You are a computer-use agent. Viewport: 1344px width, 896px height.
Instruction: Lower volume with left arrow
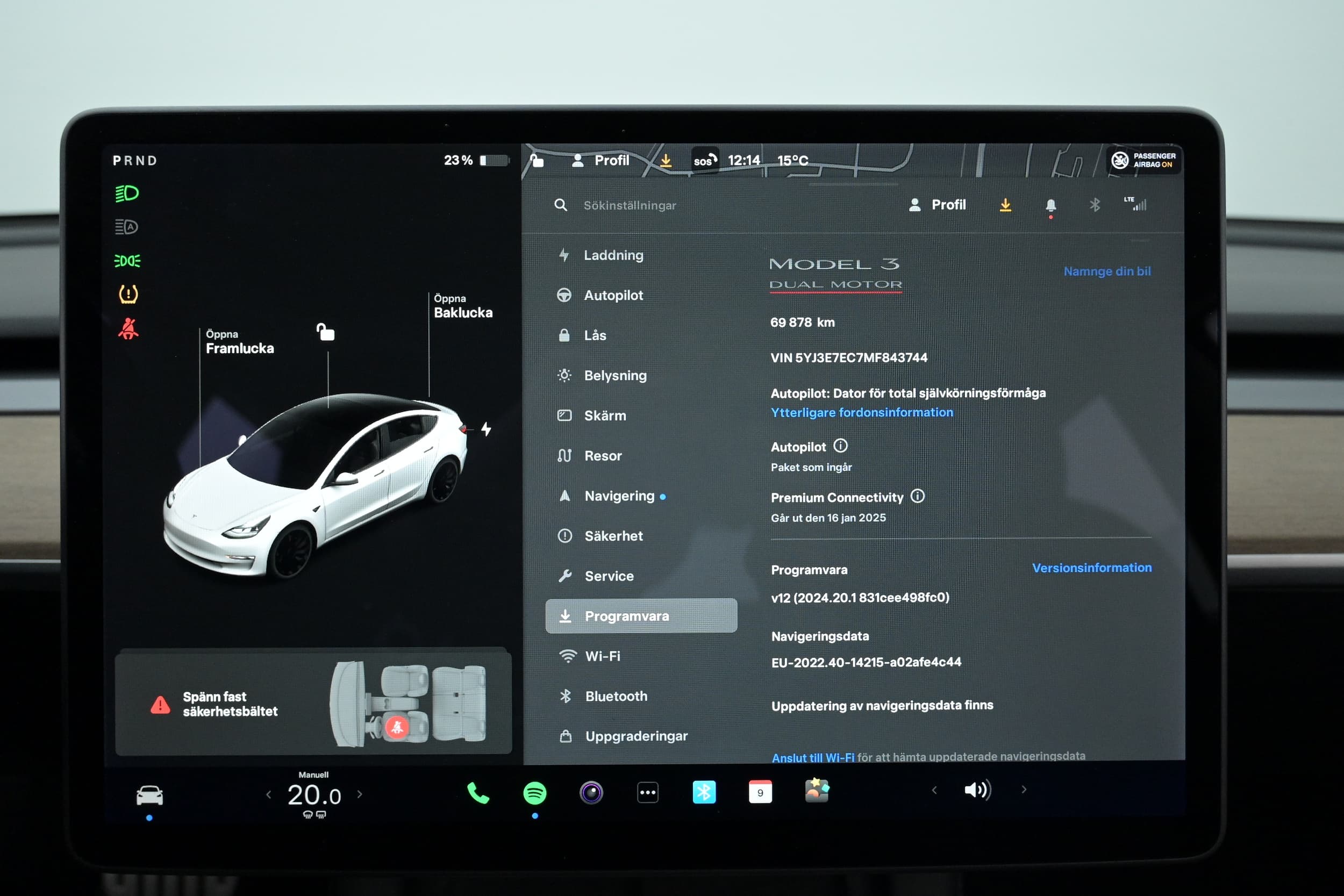click(934, 790)
